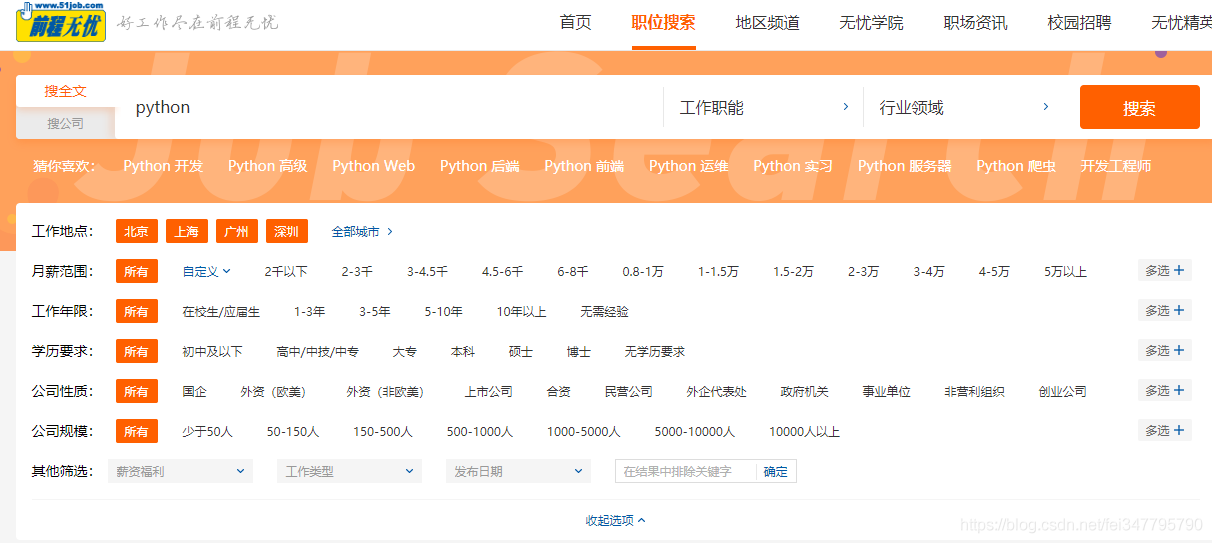The width and height of the screenshot is (1212, 543).
Task: Enable 多选 for 公司规模 row
Action: (x=1165, y=430)
